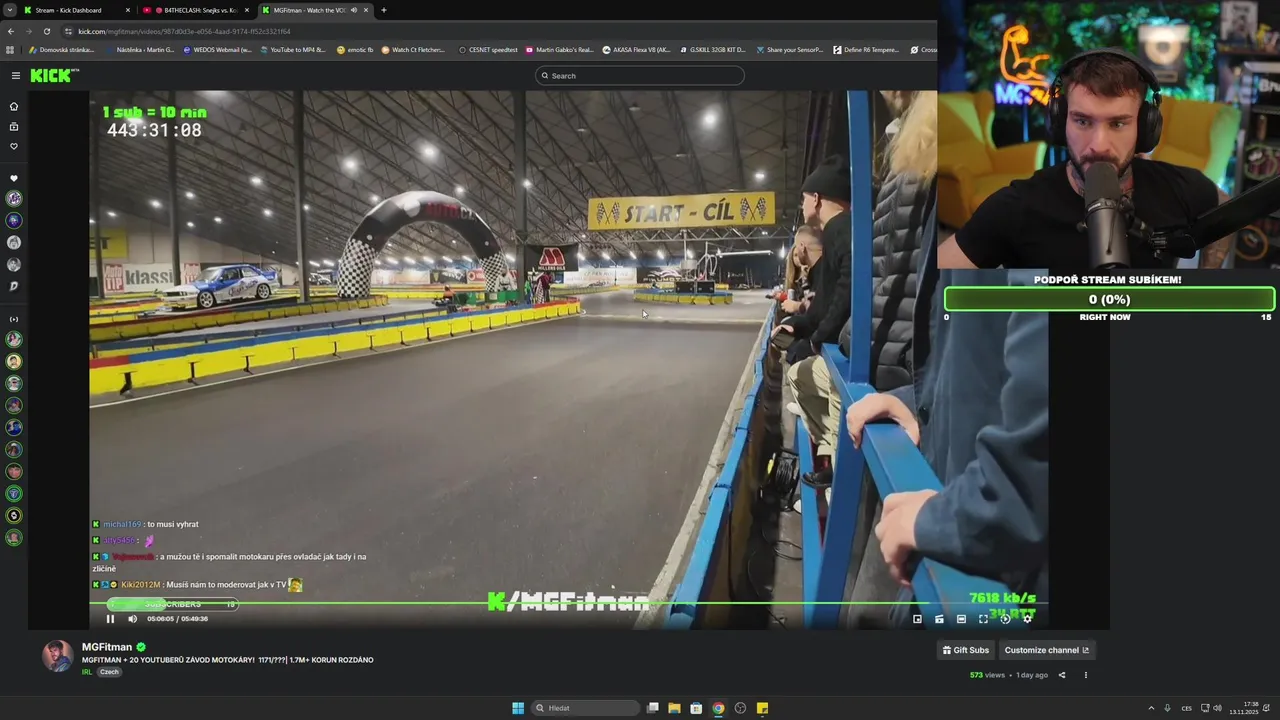This screenshot has height=720, width=1280.
Task: Focus the Kick search field
Action: coord(640,76)
